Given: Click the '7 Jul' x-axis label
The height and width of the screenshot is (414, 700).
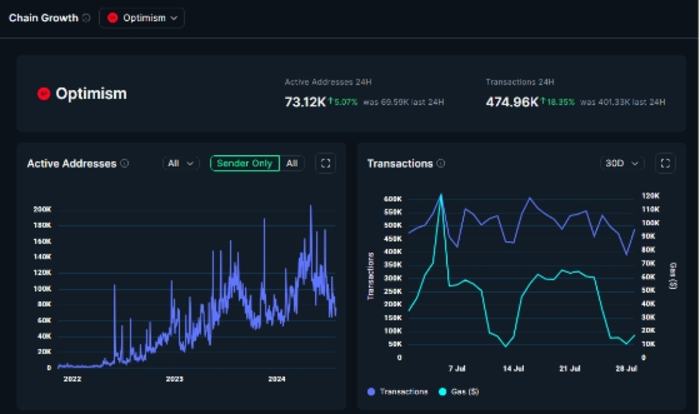Looking at the screenshot, I should pos(457,369).
